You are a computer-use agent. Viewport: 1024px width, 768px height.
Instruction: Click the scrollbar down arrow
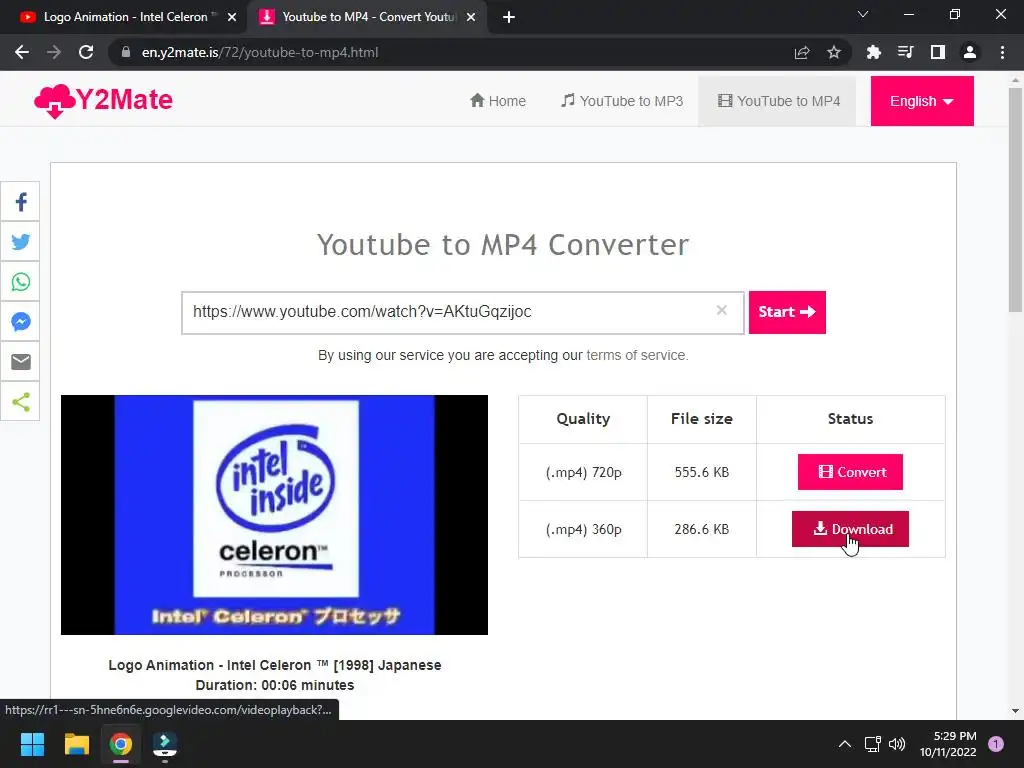coord(1015,711)
